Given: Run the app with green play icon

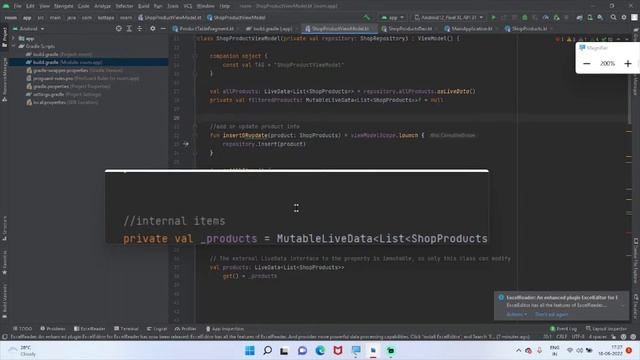Looking at the screenshot, I should pyautogui.click(x=493, y=18).
